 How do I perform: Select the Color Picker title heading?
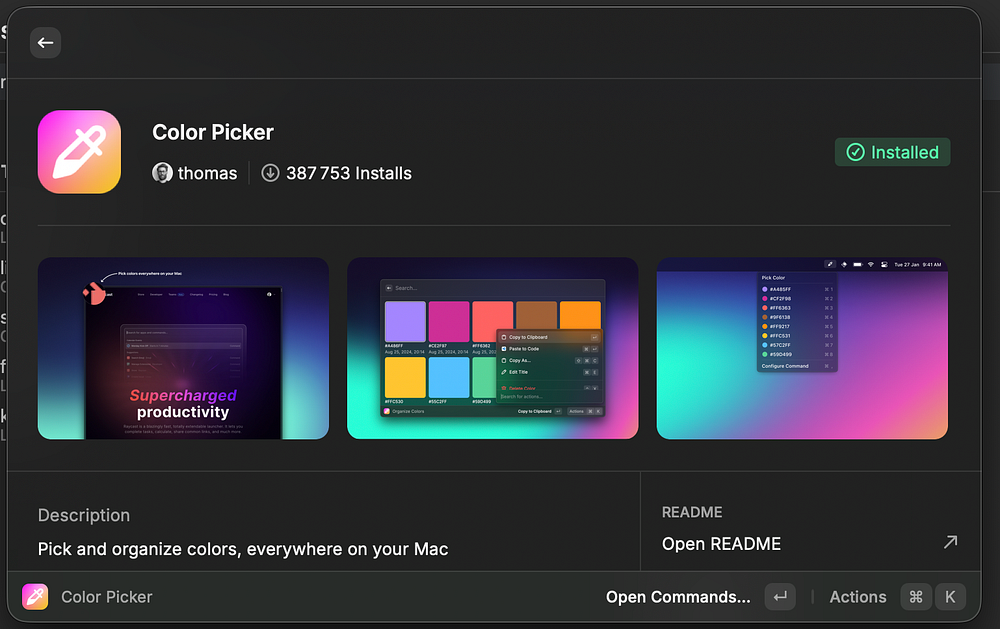coord(213,133)
